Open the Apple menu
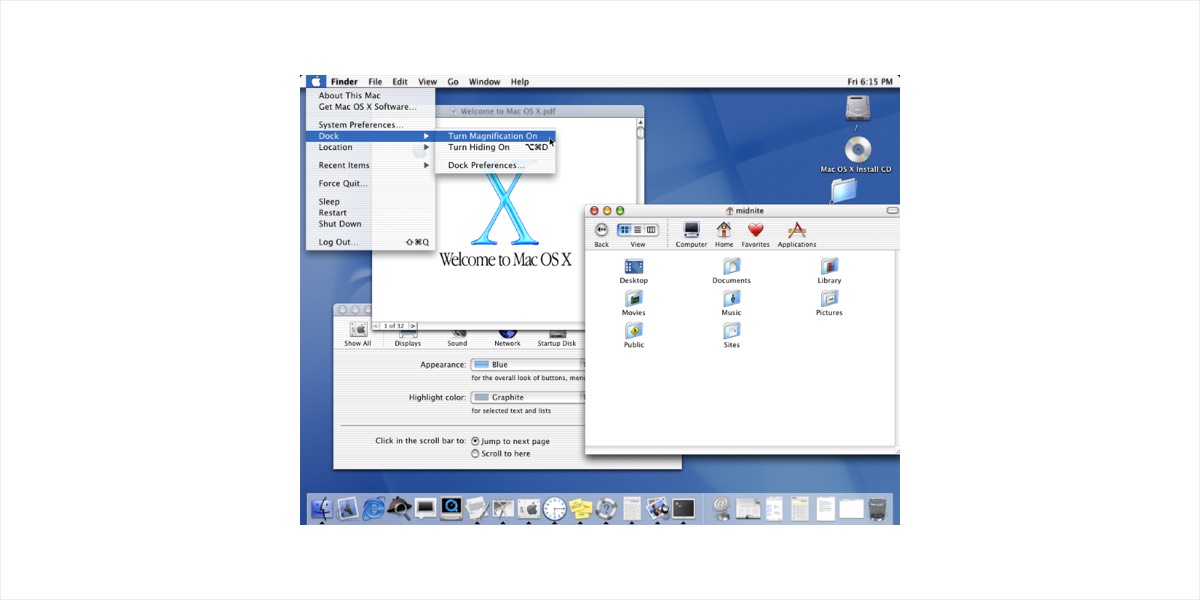1200x600 pixels. pos(316,82)
